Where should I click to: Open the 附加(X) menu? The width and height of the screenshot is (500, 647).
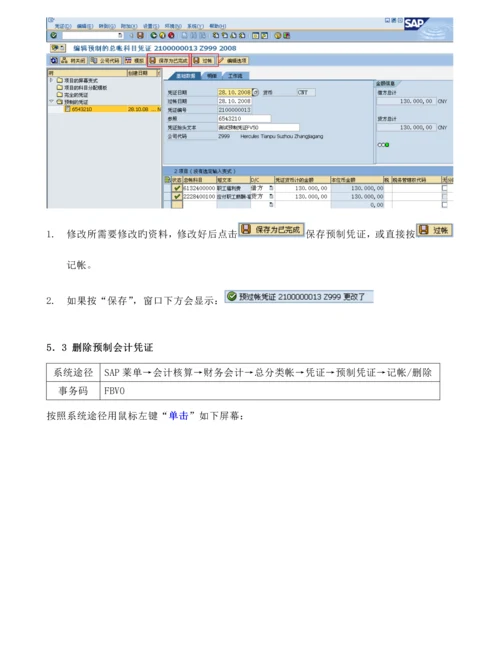click(129, 26)
